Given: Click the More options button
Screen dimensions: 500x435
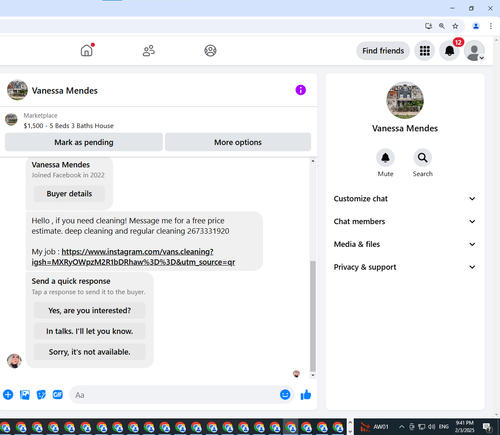Looking at the screenshot, I should 238,142.
